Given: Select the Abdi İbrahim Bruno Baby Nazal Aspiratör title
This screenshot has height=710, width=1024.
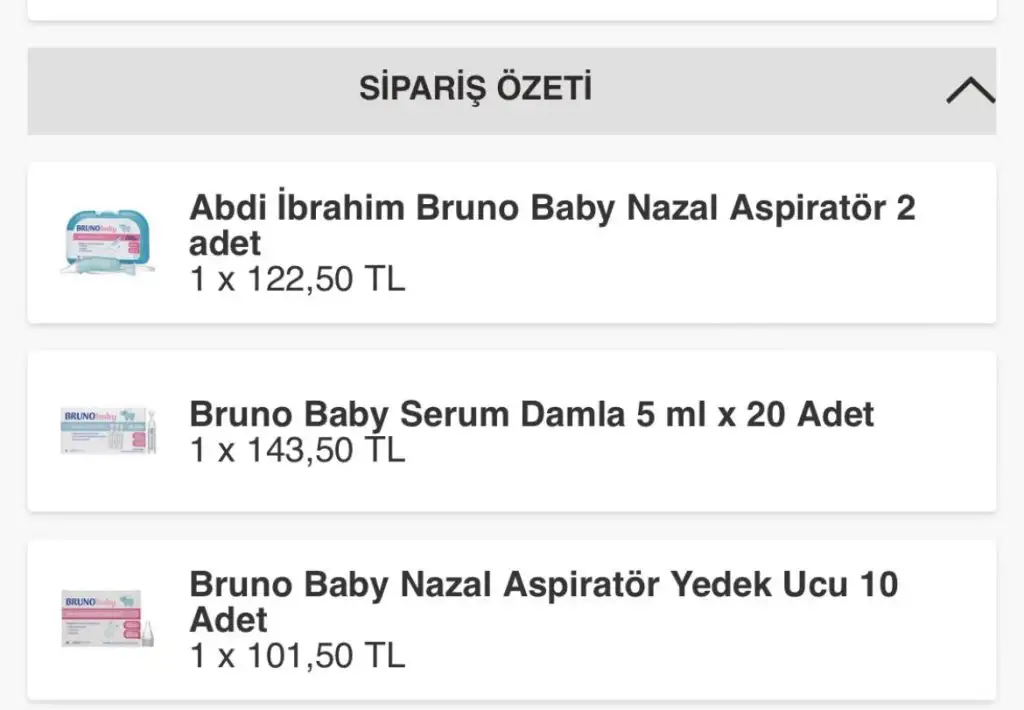Looking at the screenshot, I should [x=552, y=209].
